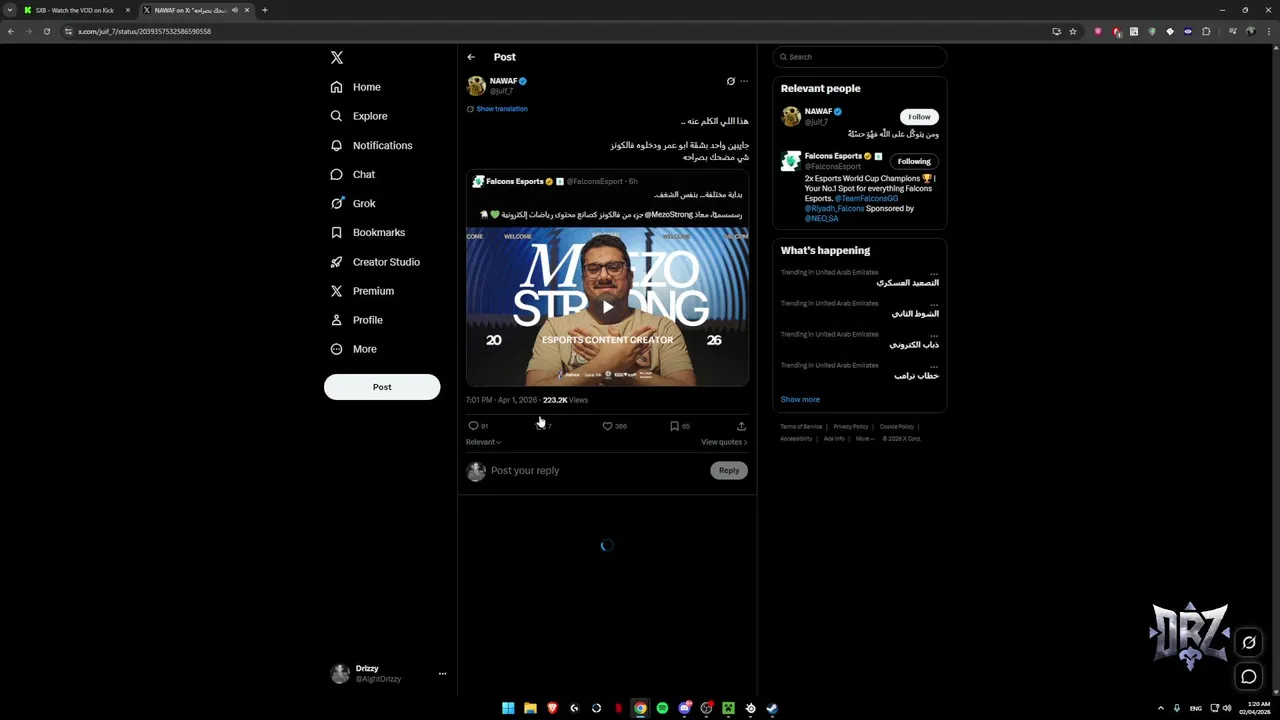Viewport: 1280px width, 720px height.
Task: Open Steam from taskbar
Action: pyautogui.click(x=772, y=708)
